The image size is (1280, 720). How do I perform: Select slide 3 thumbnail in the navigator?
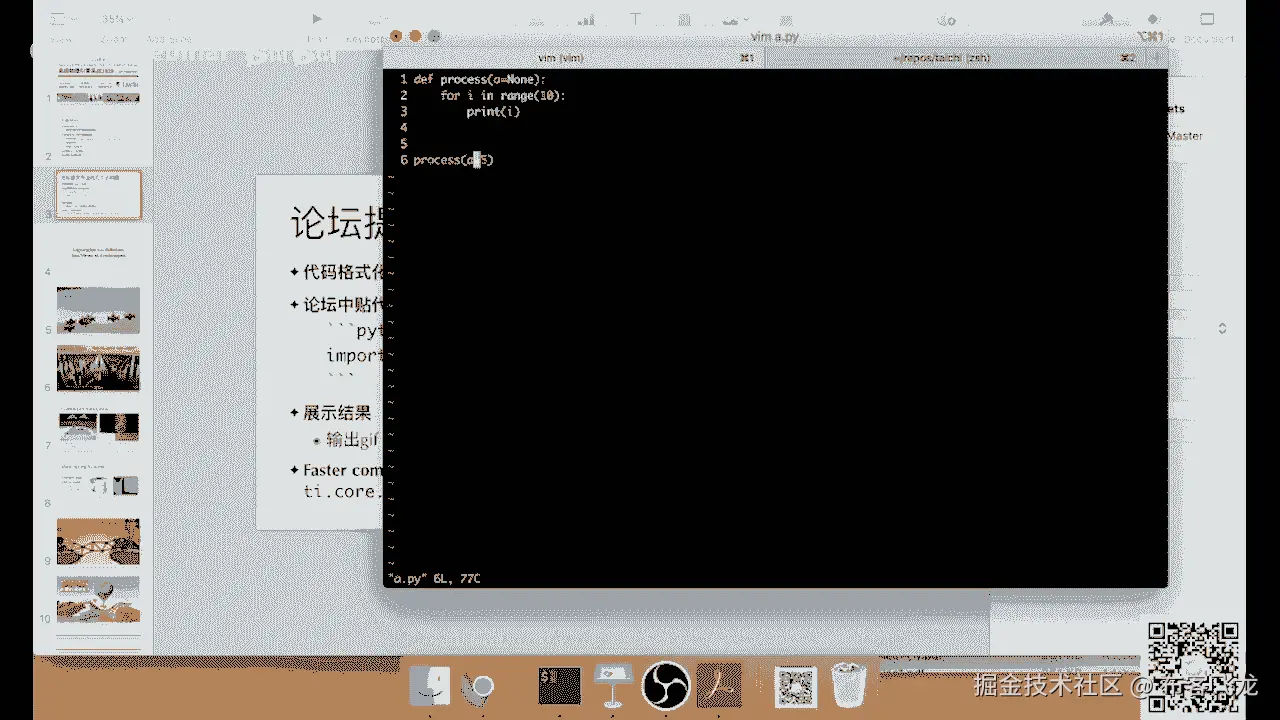[98, 195]
